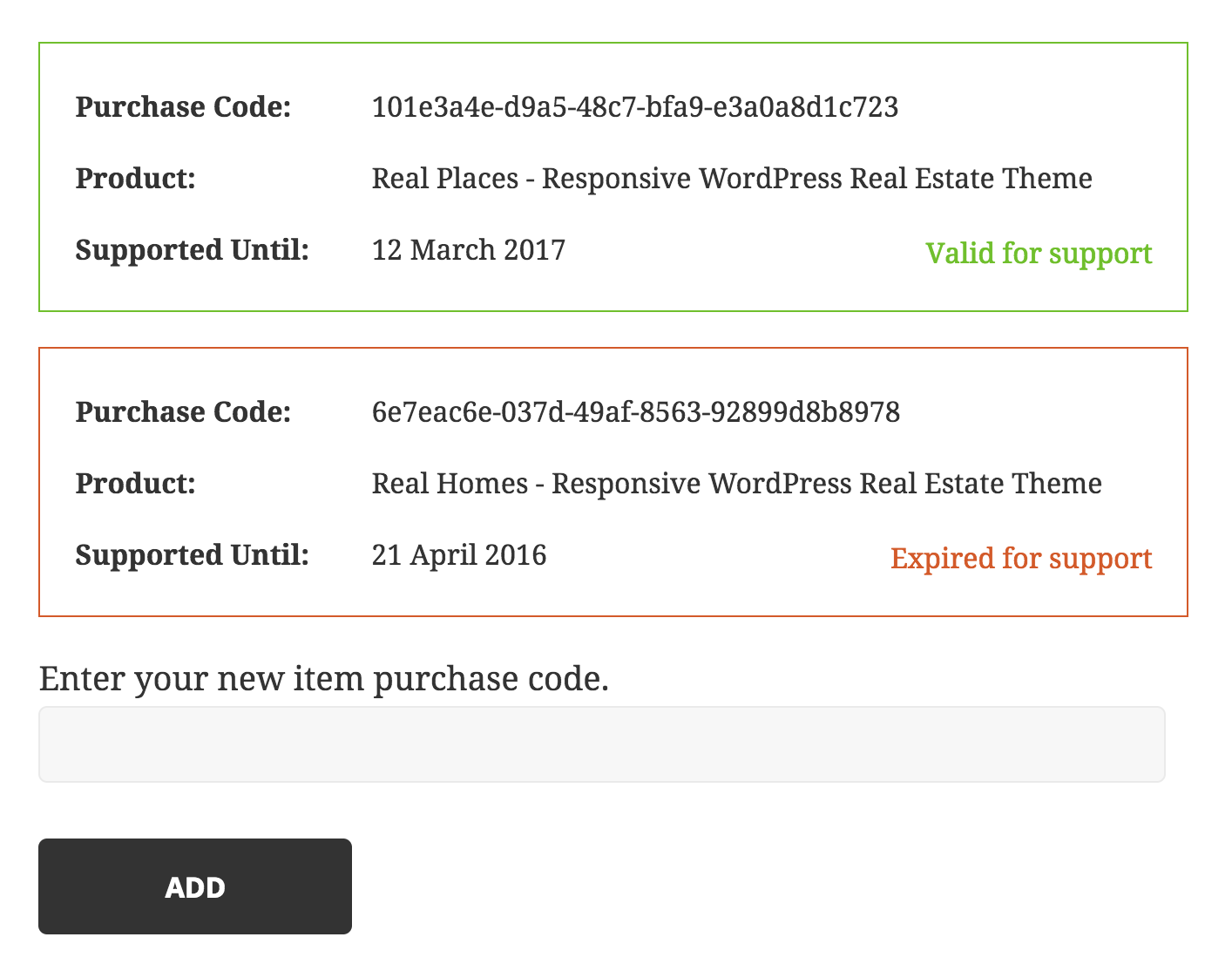The width and height of the screenshot is (1232, 971).
Task: Click the Valid for support status
Action: (1039, 254)
